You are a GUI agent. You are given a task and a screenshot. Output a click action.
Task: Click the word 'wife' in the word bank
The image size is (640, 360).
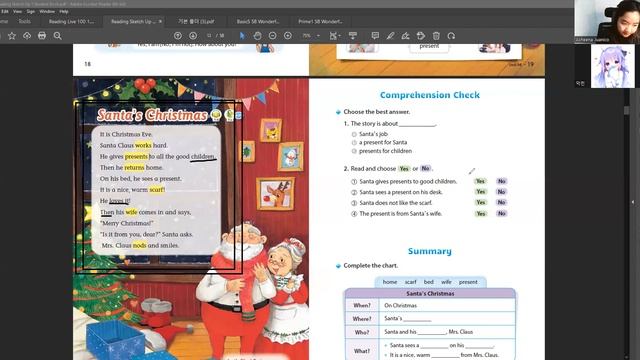(446, 282)
